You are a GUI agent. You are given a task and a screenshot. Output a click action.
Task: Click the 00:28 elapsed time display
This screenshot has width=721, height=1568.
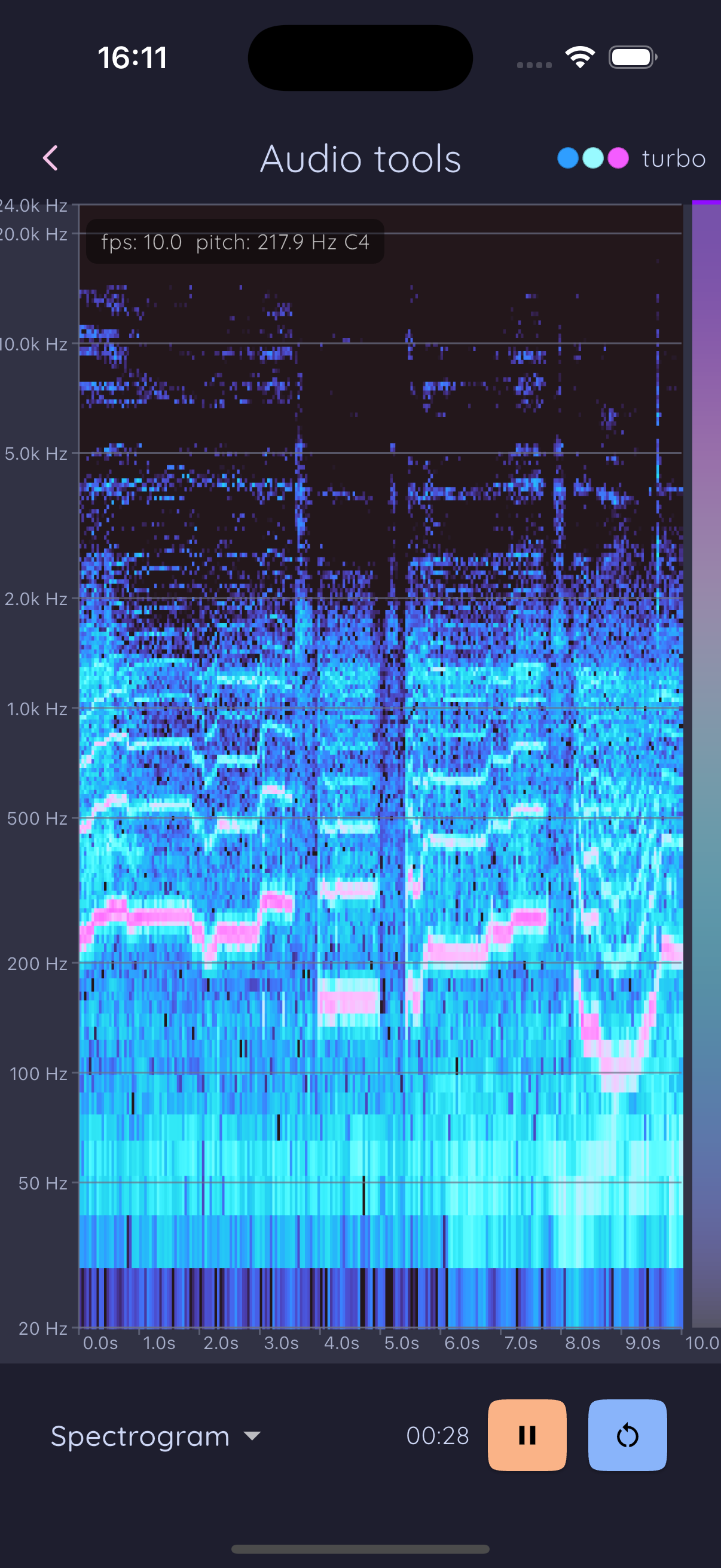click(x=438, y=1436)
